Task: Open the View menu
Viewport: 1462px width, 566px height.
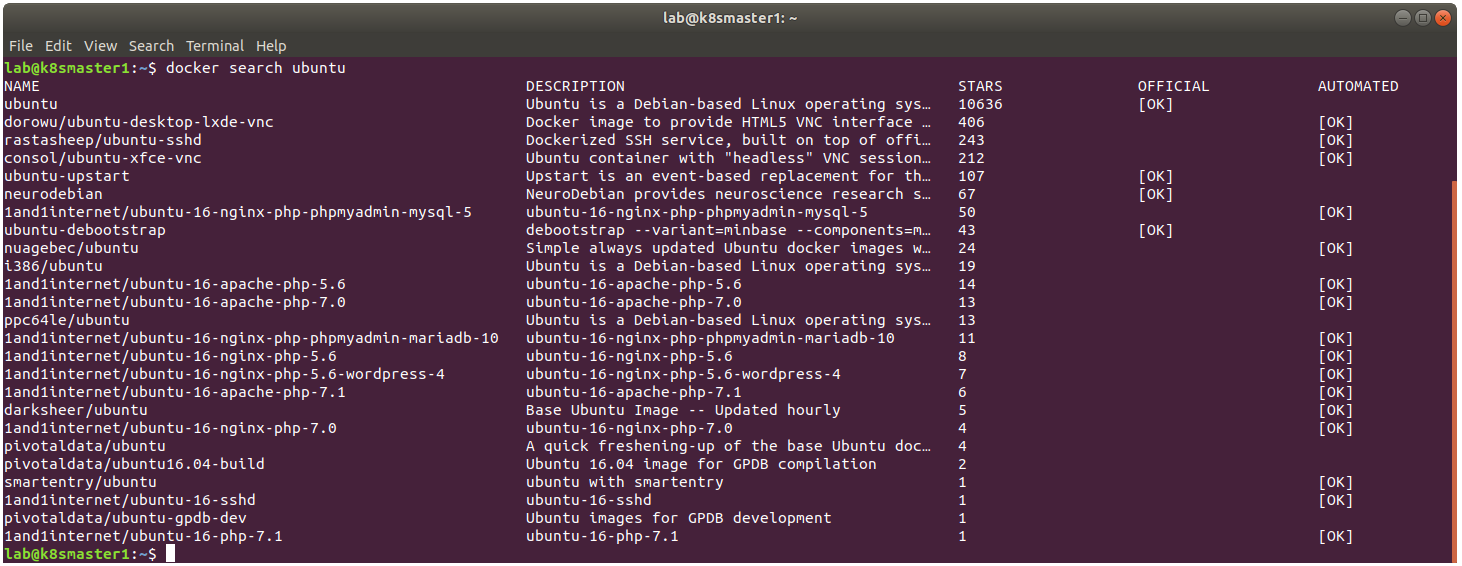Action: [100, 46]
